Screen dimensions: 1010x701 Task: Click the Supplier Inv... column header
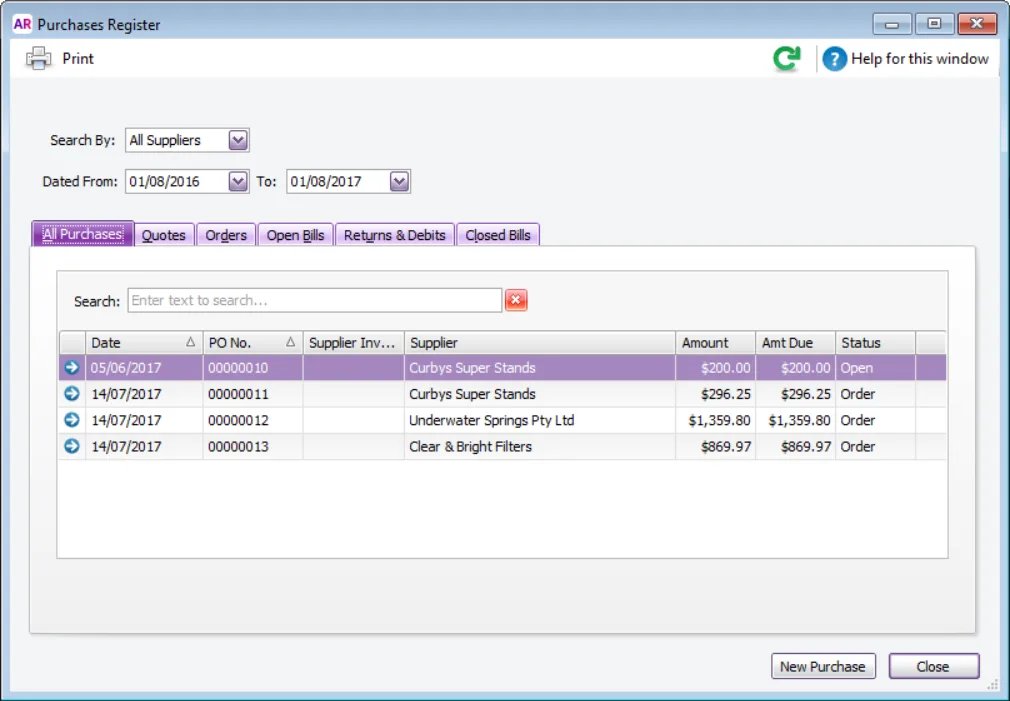click(x=353, y=343)
